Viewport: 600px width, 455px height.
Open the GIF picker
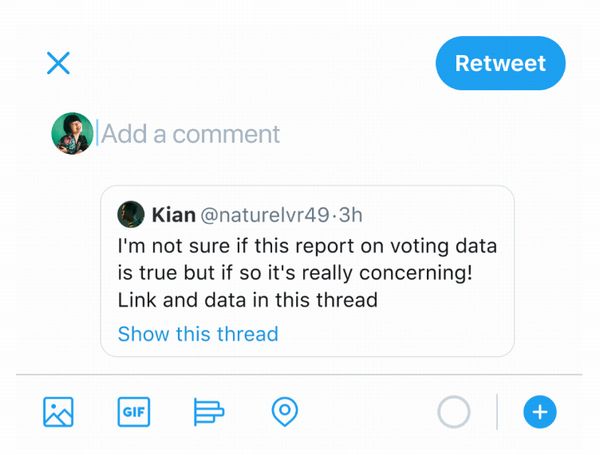coord(134,412)
